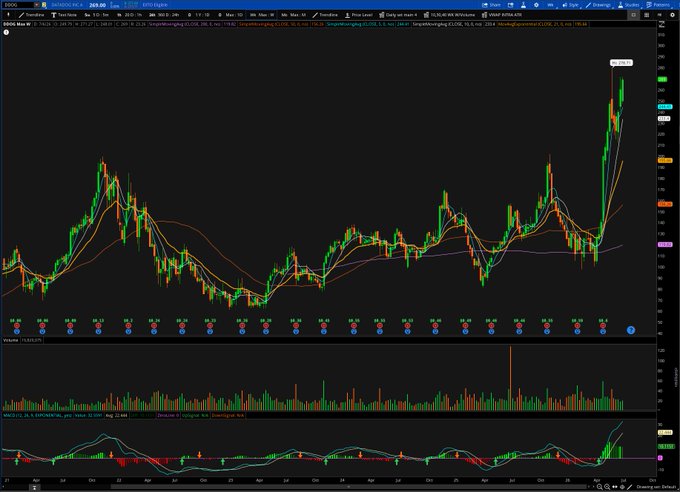The height and width of the screenshot is (492, 680).
Task: Click the yellow 195.84 price axis bubble
Action: (665, 161)
